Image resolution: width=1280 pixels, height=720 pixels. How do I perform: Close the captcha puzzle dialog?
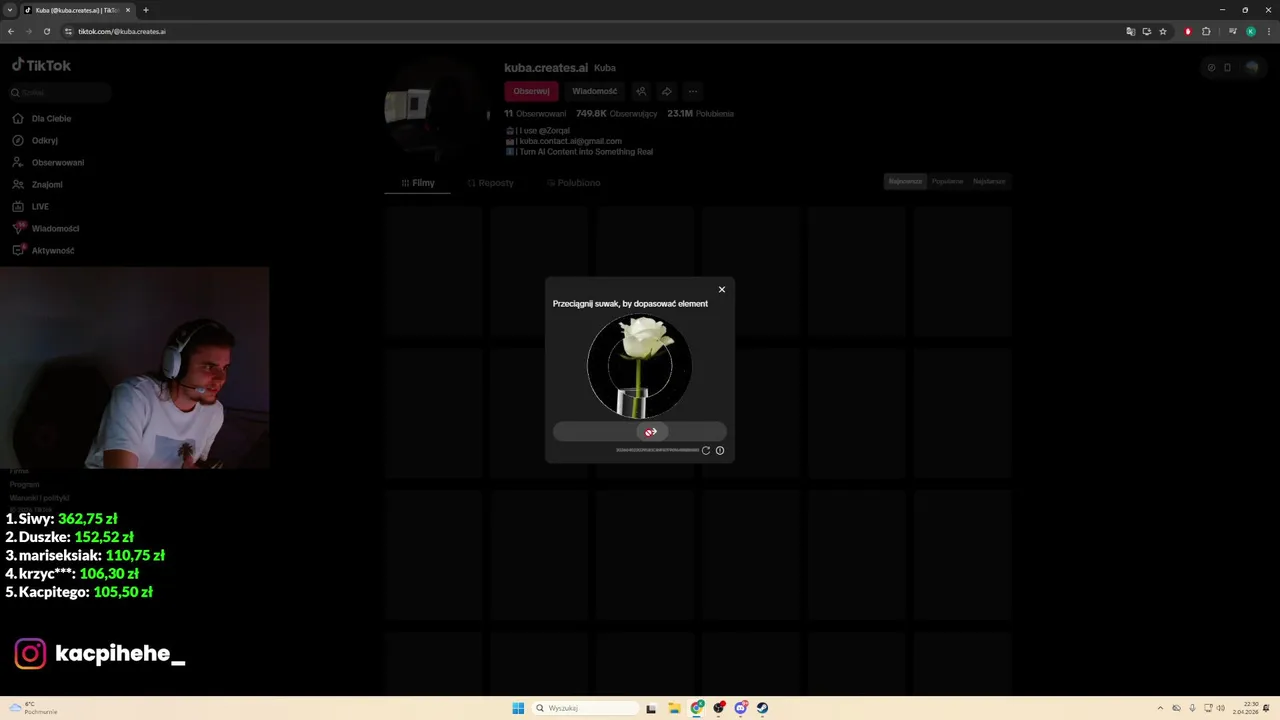pyautogui.click(x=722, y=290)
